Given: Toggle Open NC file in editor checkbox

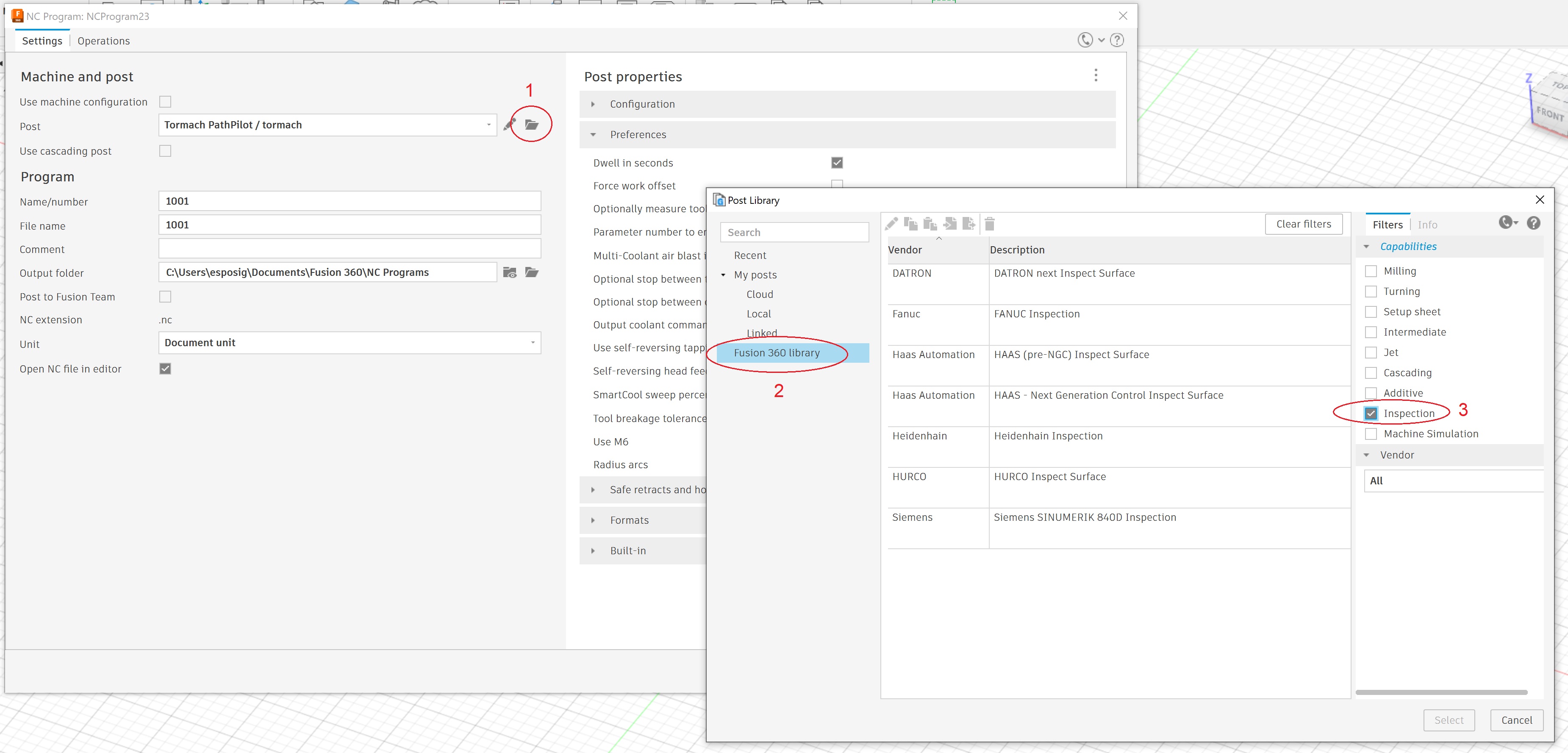Looking at the screenshot, I should pyautogui.click(x=165, y=369).
